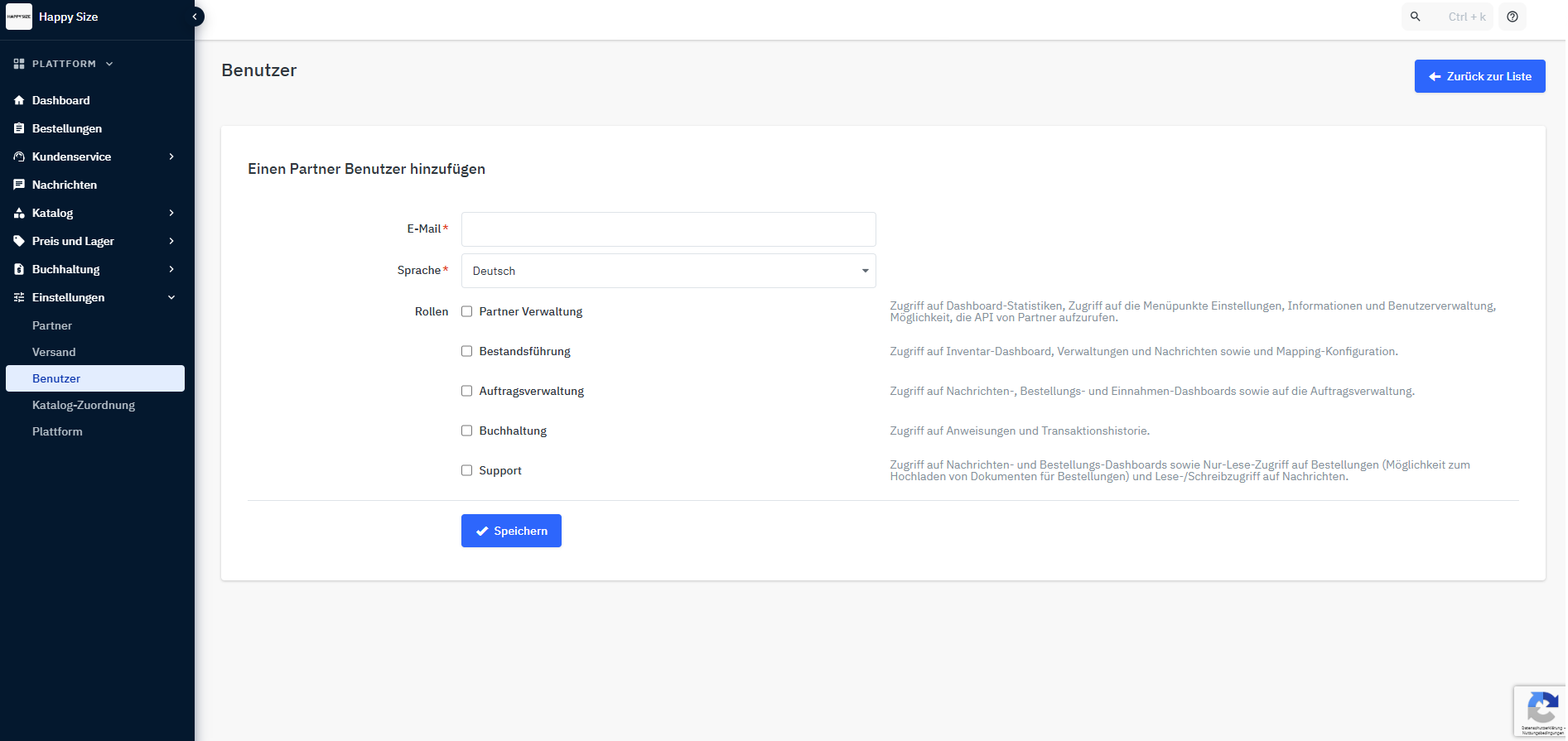Go to Katalog-Zuordnung settings page
1568x741 pixels.
(x=84, y=405)
